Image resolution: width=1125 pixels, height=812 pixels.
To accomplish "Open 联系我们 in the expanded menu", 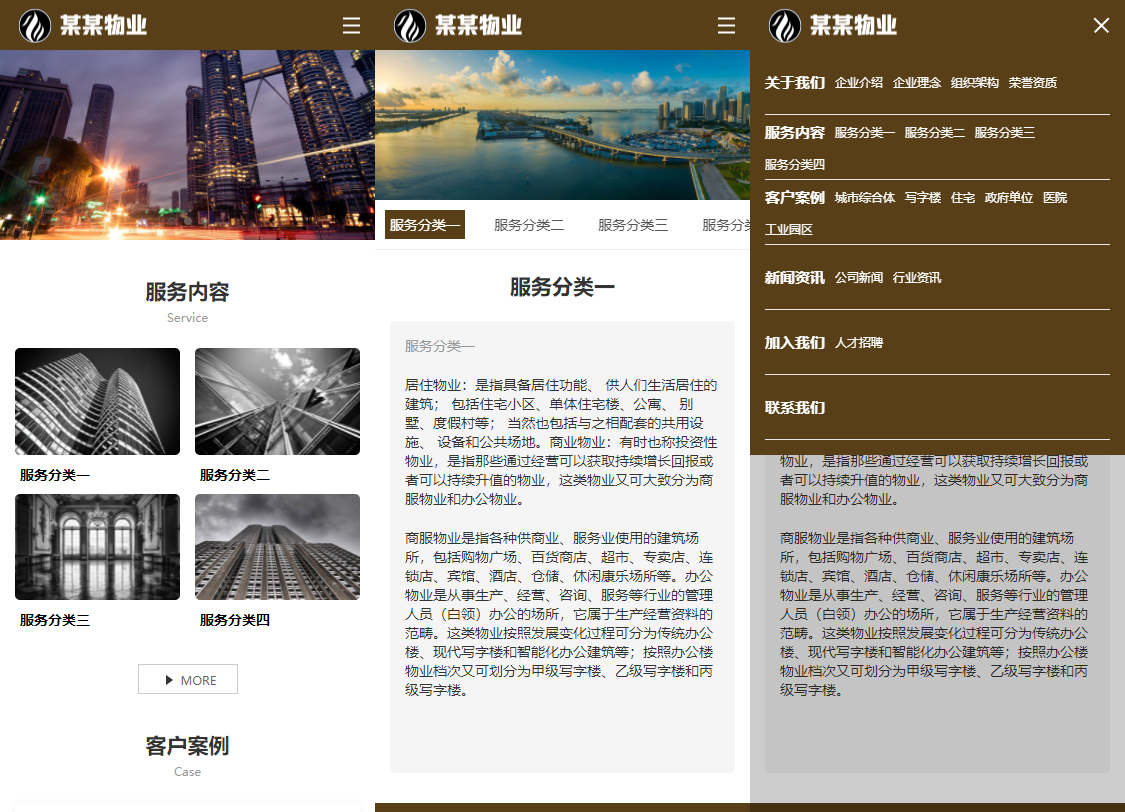I will tap(795, 407).
